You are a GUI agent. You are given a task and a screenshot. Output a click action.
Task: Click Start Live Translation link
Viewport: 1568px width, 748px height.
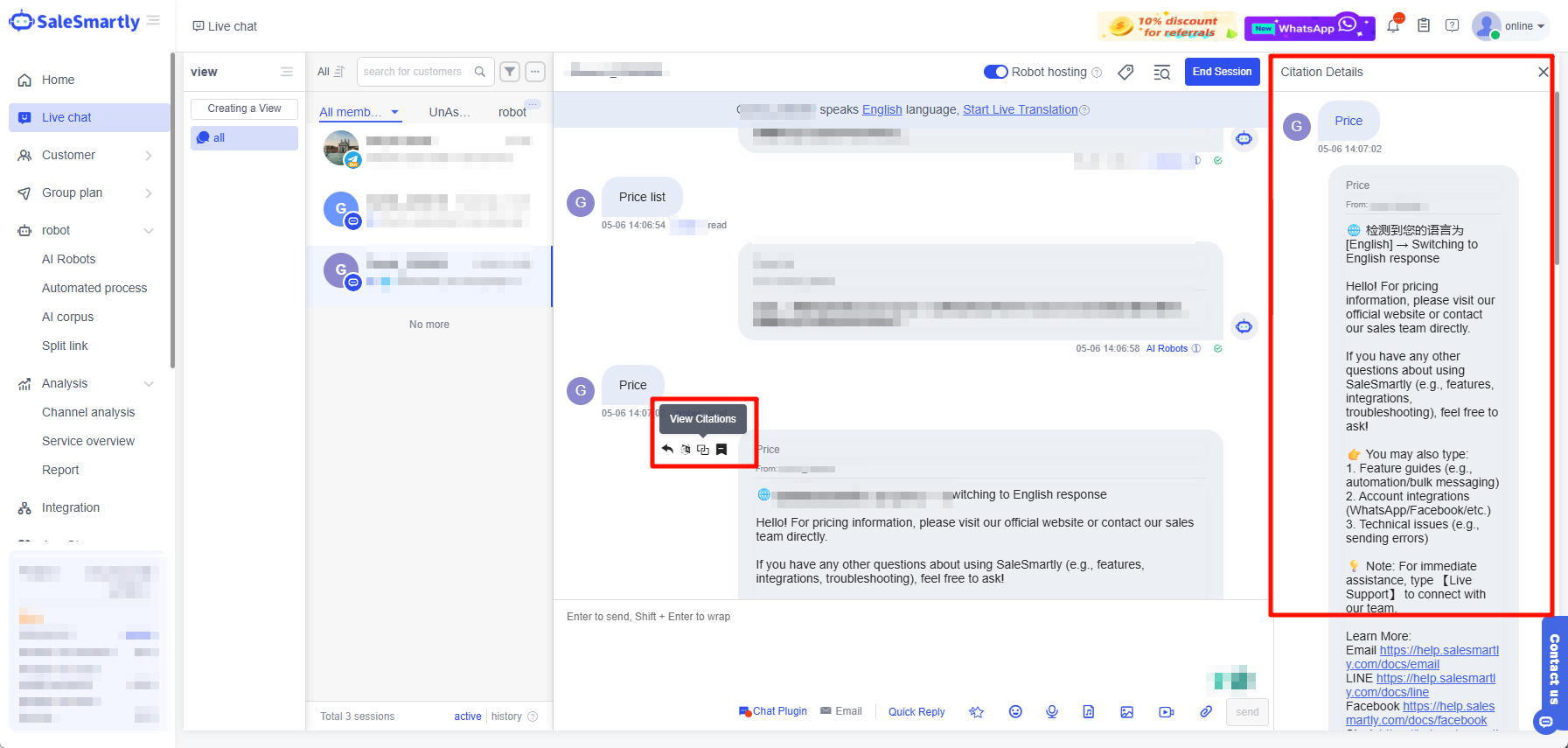point(1021,109)
